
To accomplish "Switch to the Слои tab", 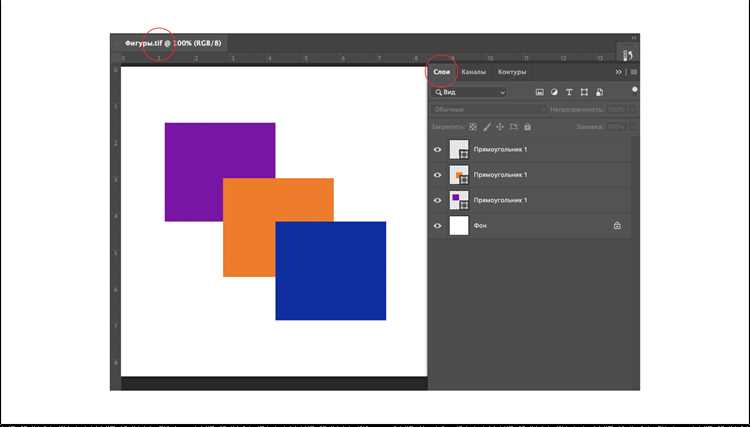I will 441,72.
